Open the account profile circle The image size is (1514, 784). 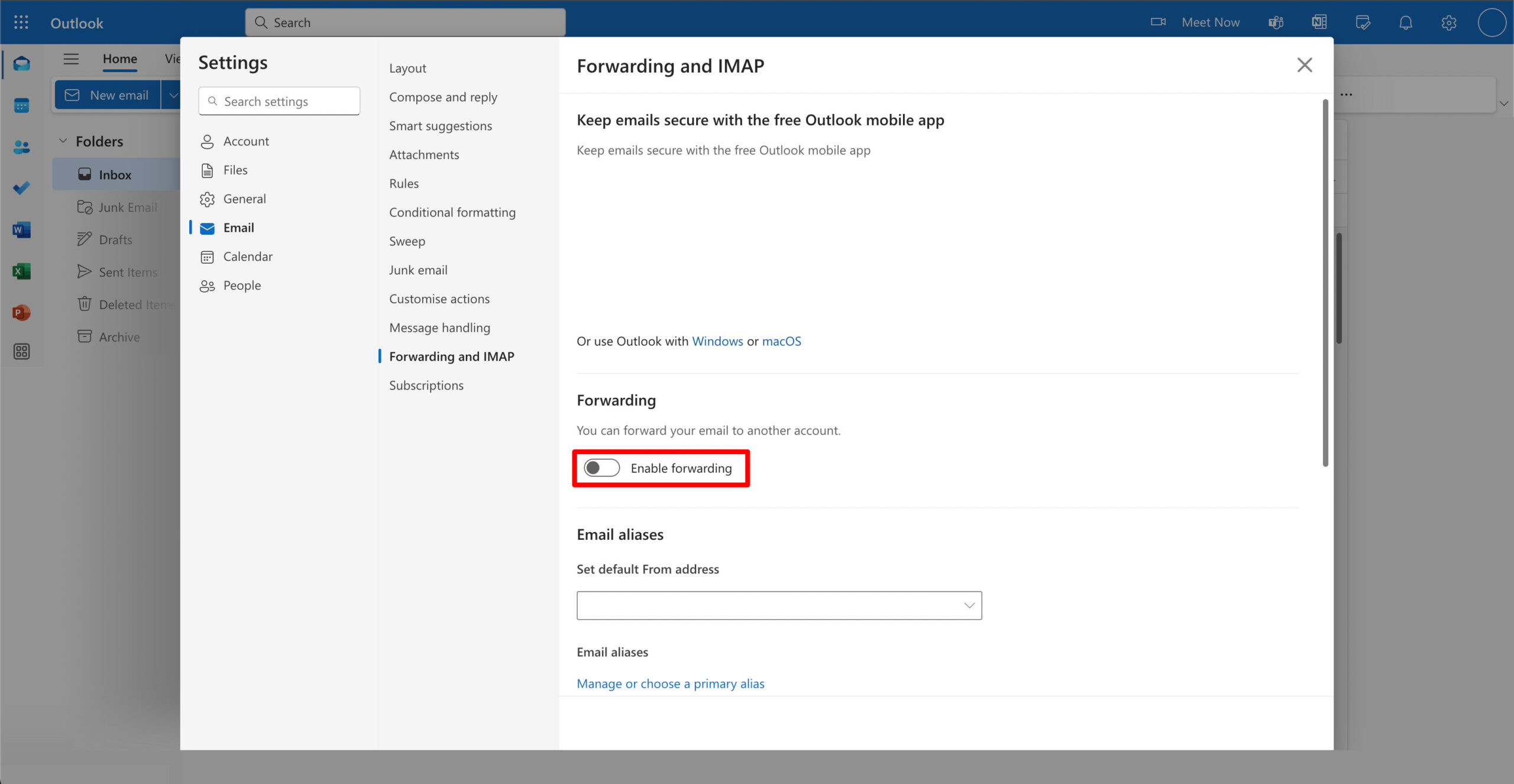pos(1492,22)
